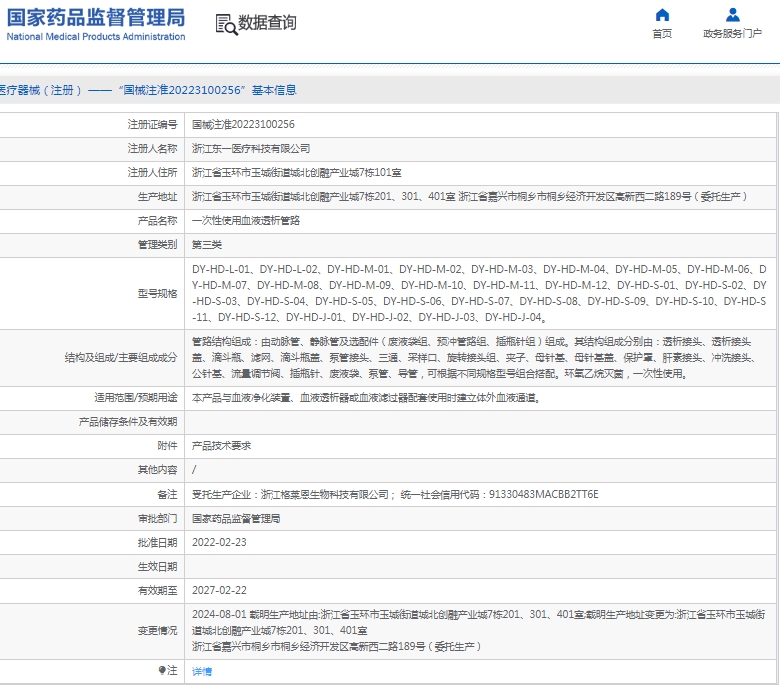780x690 pixels.
Task: Click expiry date 2027-02-22
Action: [219, 591]
